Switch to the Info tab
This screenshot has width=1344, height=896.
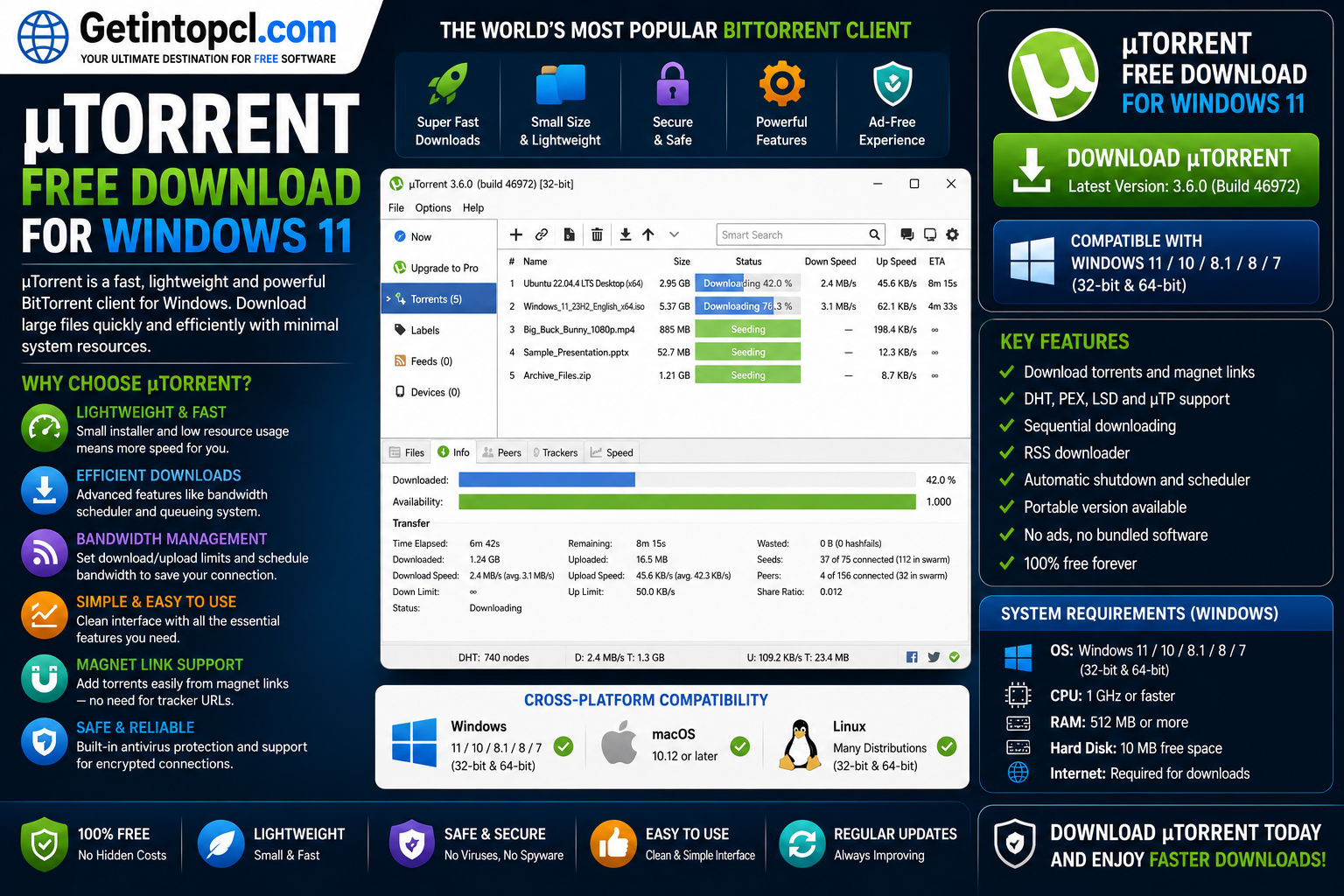pyautogui.click(x=454, y=452)
